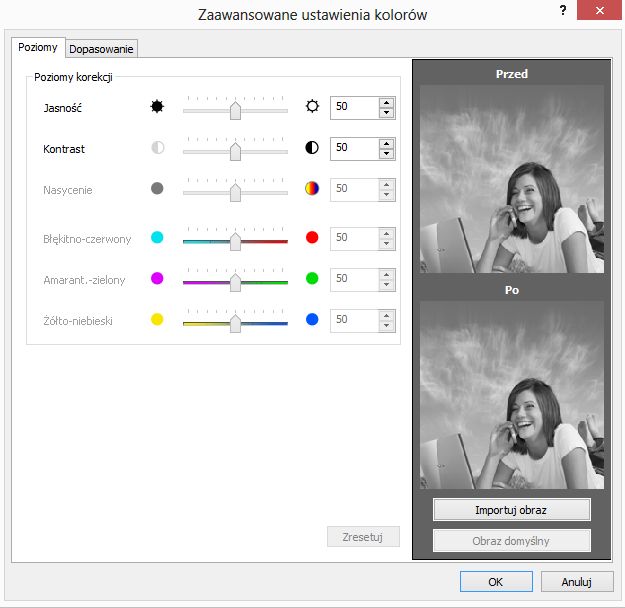
Task: Increase Kontrast value with up arrow
Action: pyautogui.click(x=386, y=144)
